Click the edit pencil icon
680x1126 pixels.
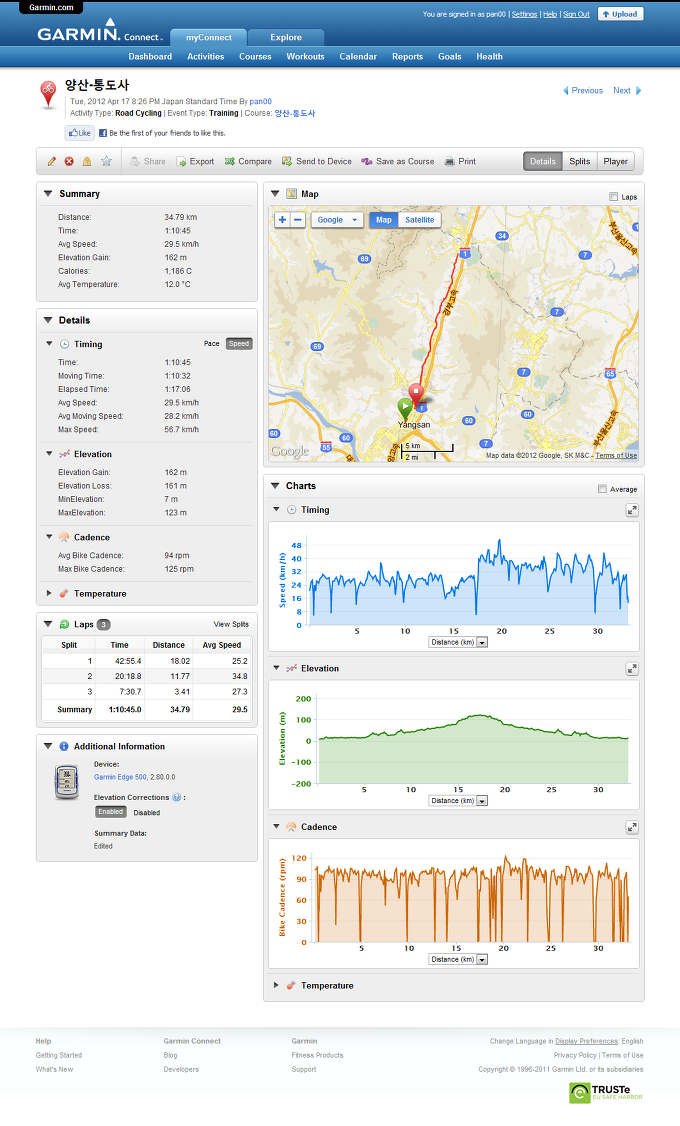tap(52, 162)
